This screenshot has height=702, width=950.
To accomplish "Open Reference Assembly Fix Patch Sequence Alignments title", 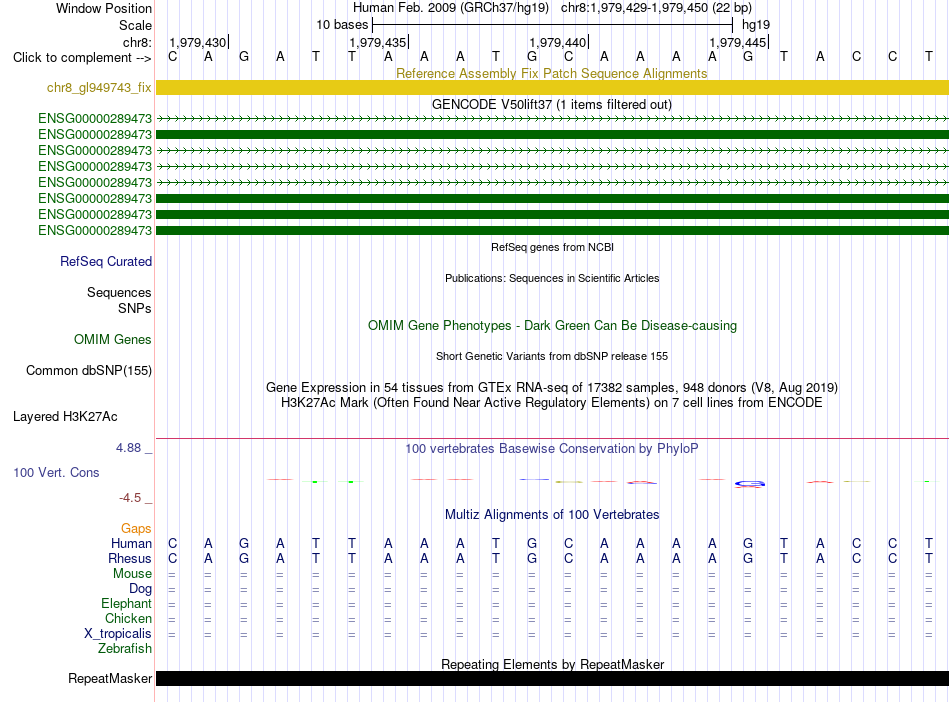I will 551,73.
